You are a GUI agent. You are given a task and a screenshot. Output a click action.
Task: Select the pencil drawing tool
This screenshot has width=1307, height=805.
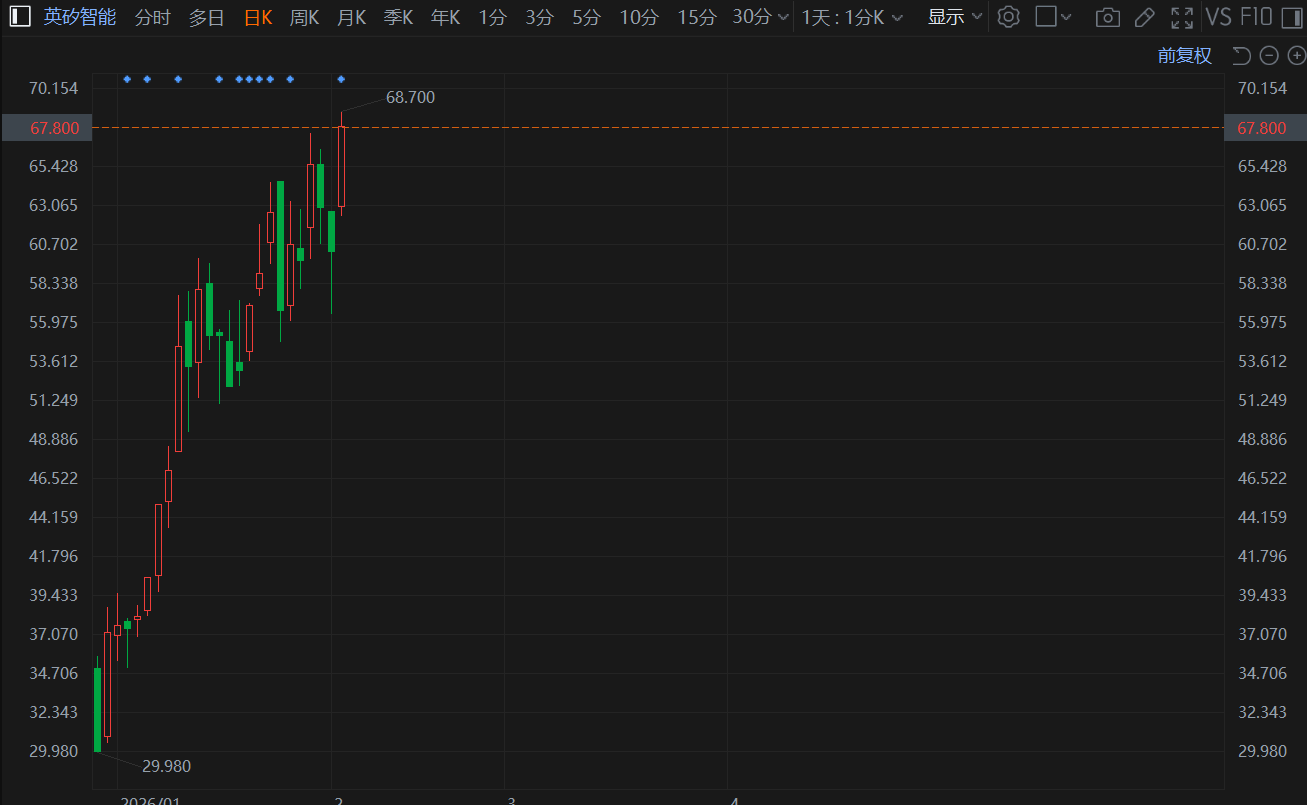coord(1145,17)
